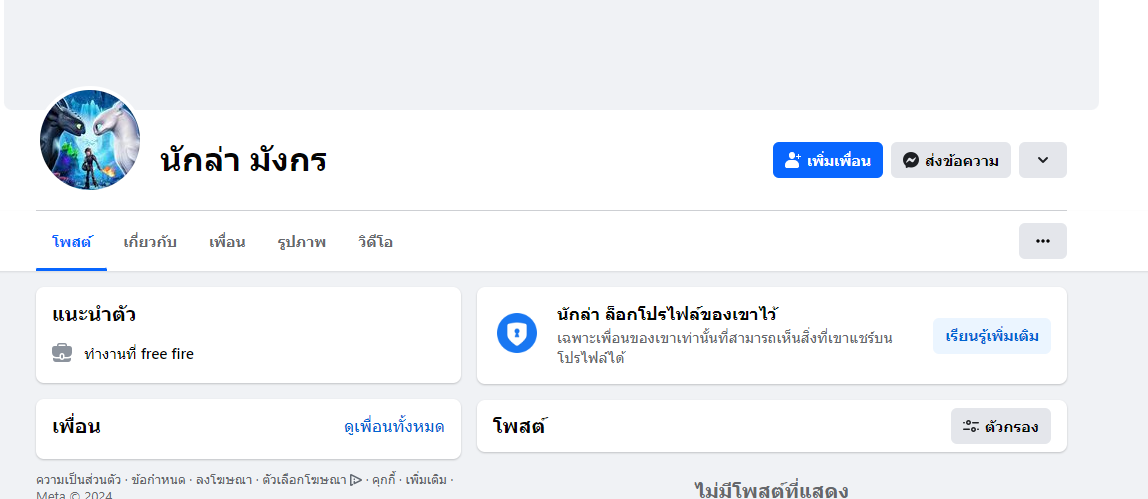Click the ตัวเลือกโฆษณา footer link

(x=305, y=480)
